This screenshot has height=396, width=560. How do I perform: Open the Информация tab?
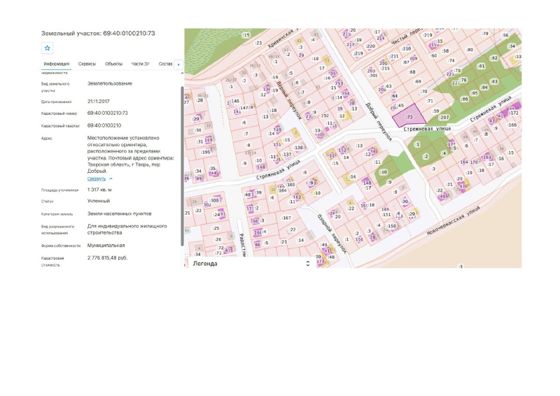[x=56, y=64]
